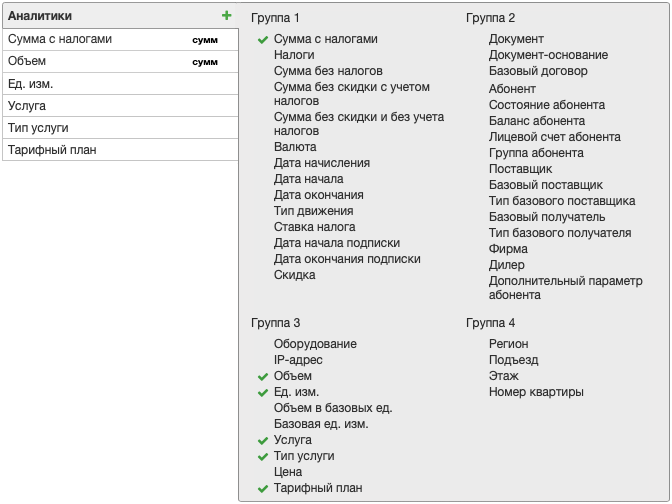Image resolution: width=672 pixels, height=504 pixels.
Task: Select the Абонент item in Группа 2
Action: click(x=512, y=89)
